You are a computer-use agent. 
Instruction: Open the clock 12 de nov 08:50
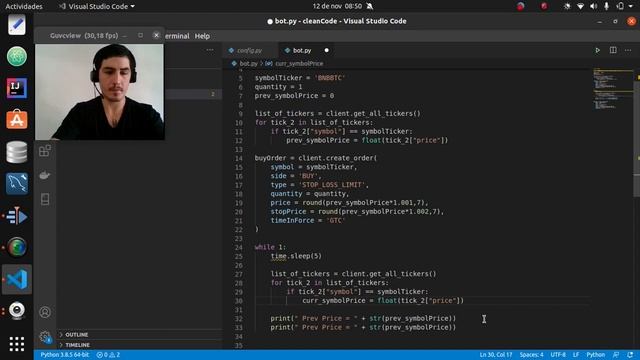coord(337,6)
